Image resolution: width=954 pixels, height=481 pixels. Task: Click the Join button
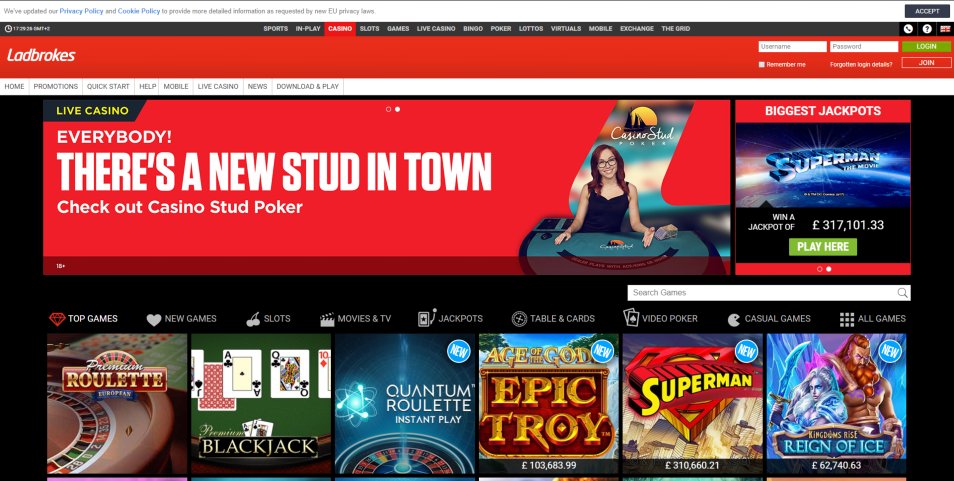[x=926, y=63]
